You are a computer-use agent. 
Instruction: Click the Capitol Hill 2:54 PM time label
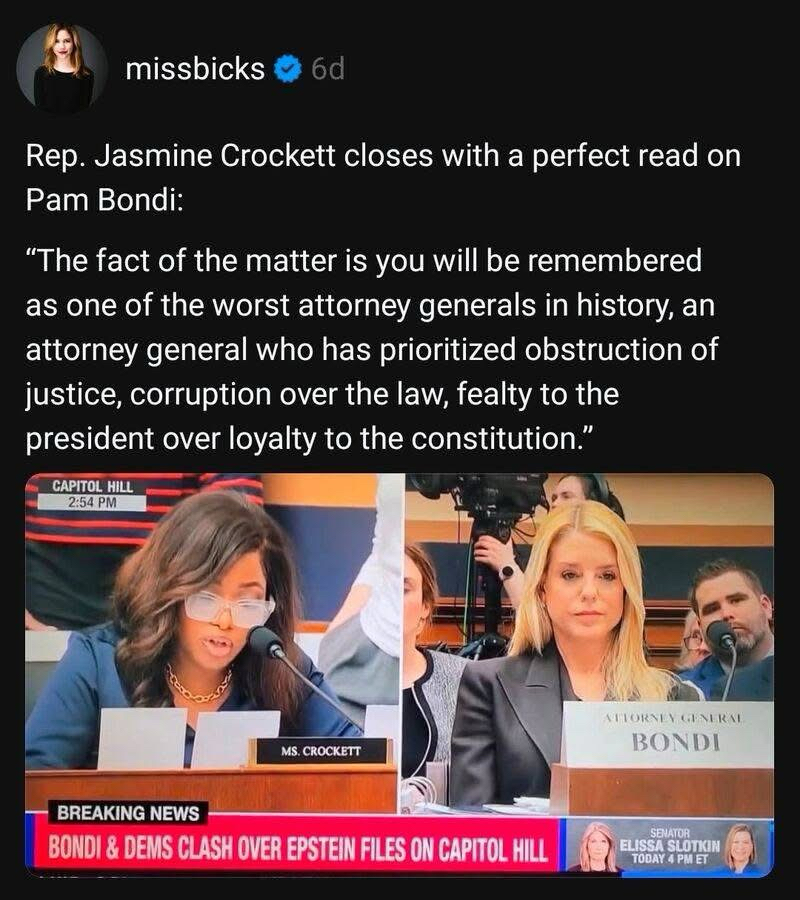click(x=93, y=494)
